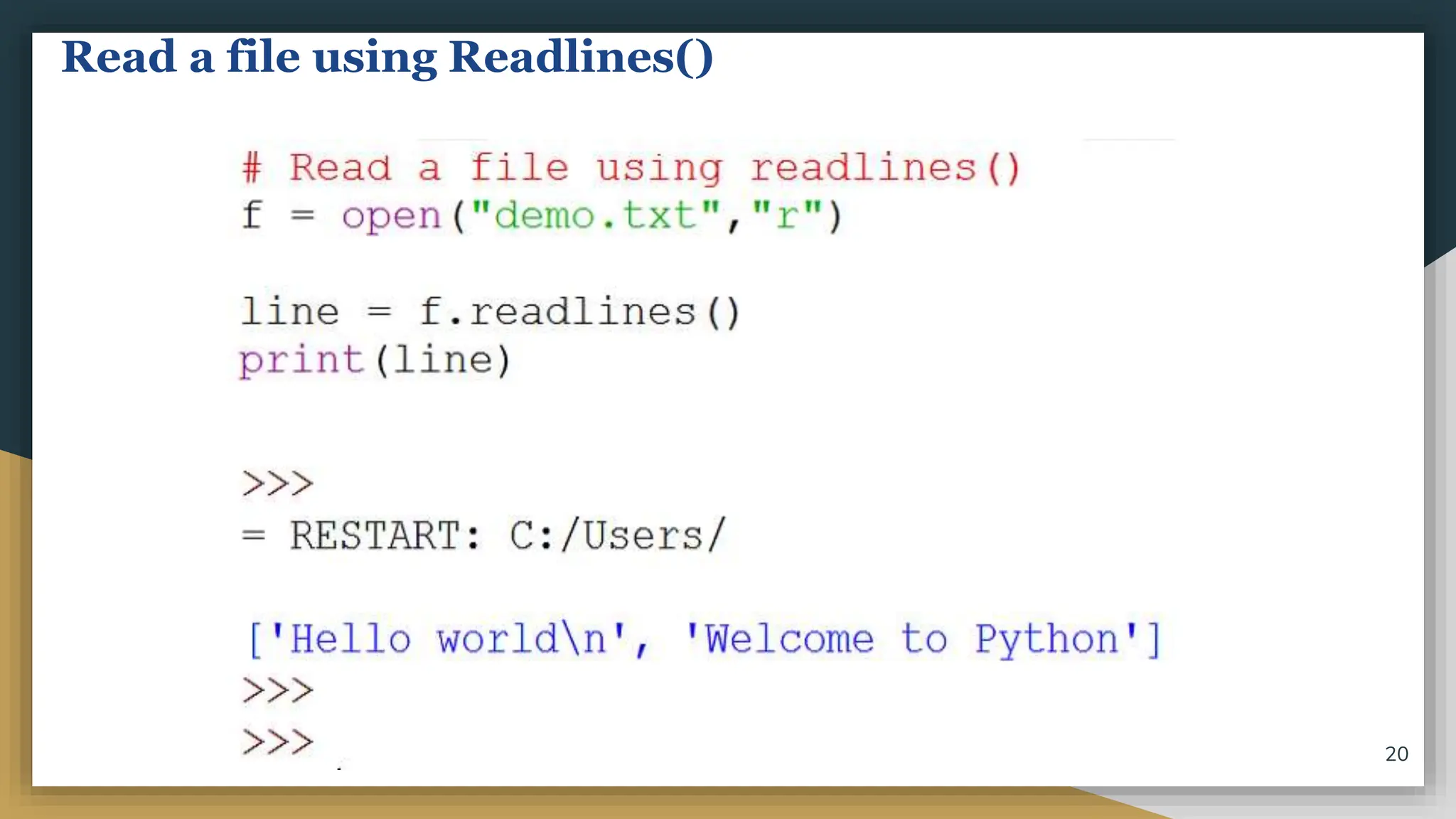Click the 'RESTART:' text in output

[x=385, y=536]
